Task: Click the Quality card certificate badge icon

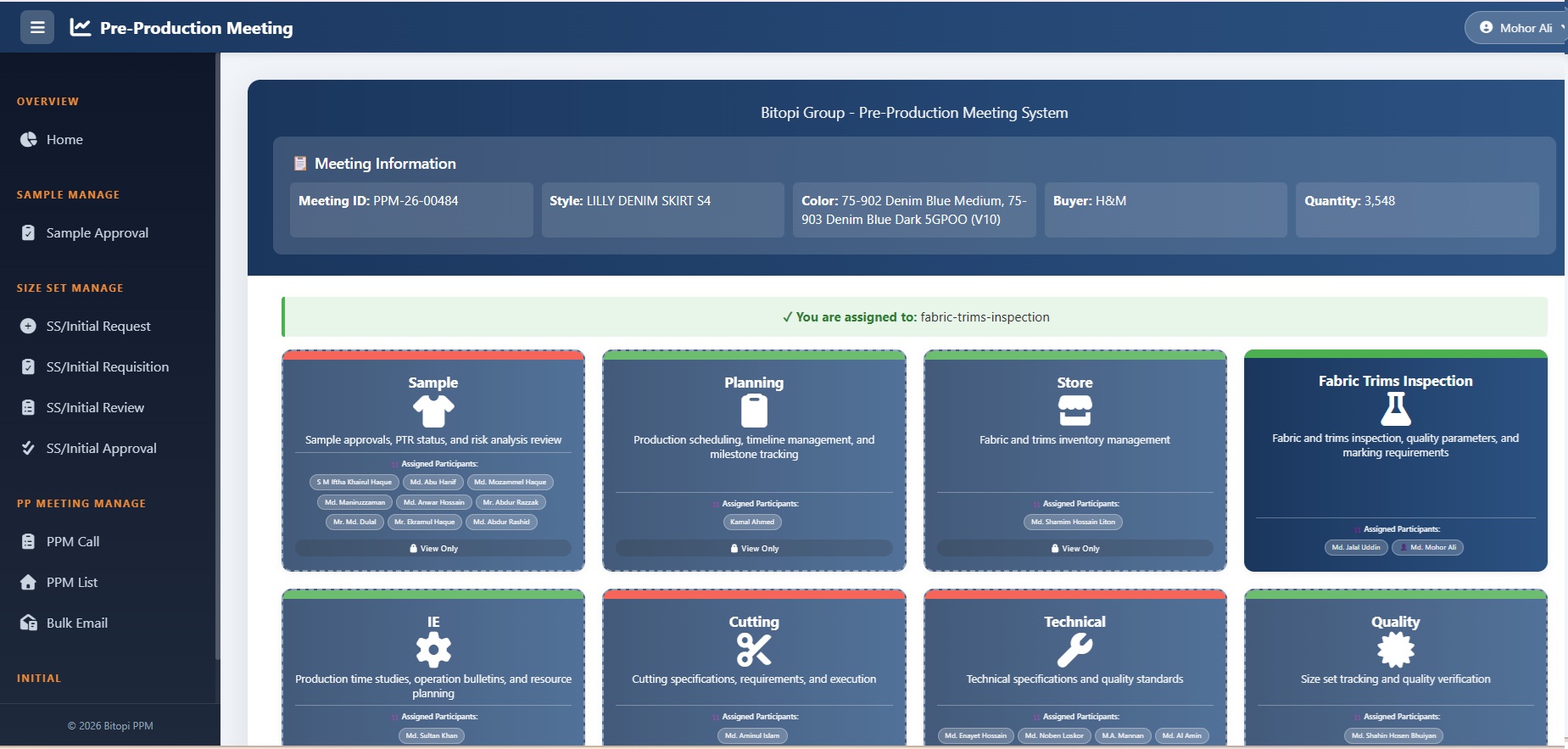Action: click(x=1395, y=651)
